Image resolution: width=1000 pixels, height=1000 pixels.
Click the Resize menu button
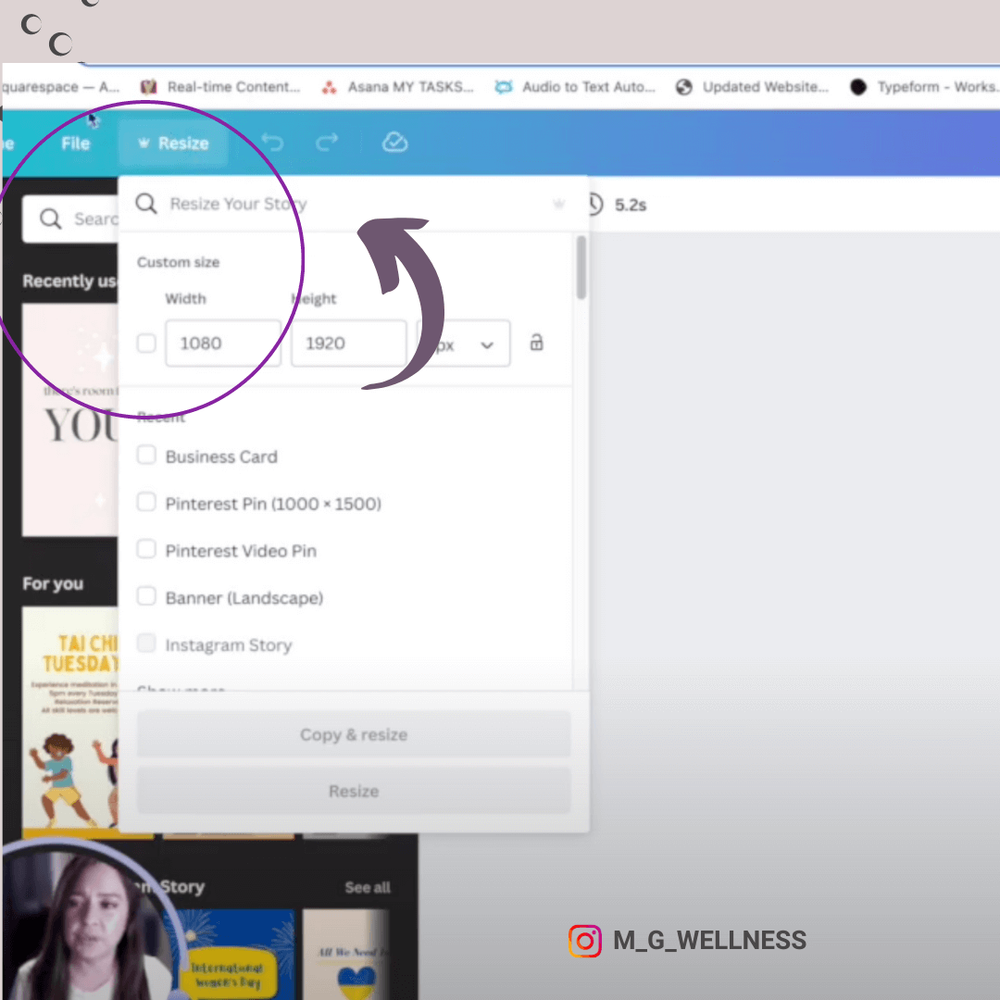pos(173,143)
